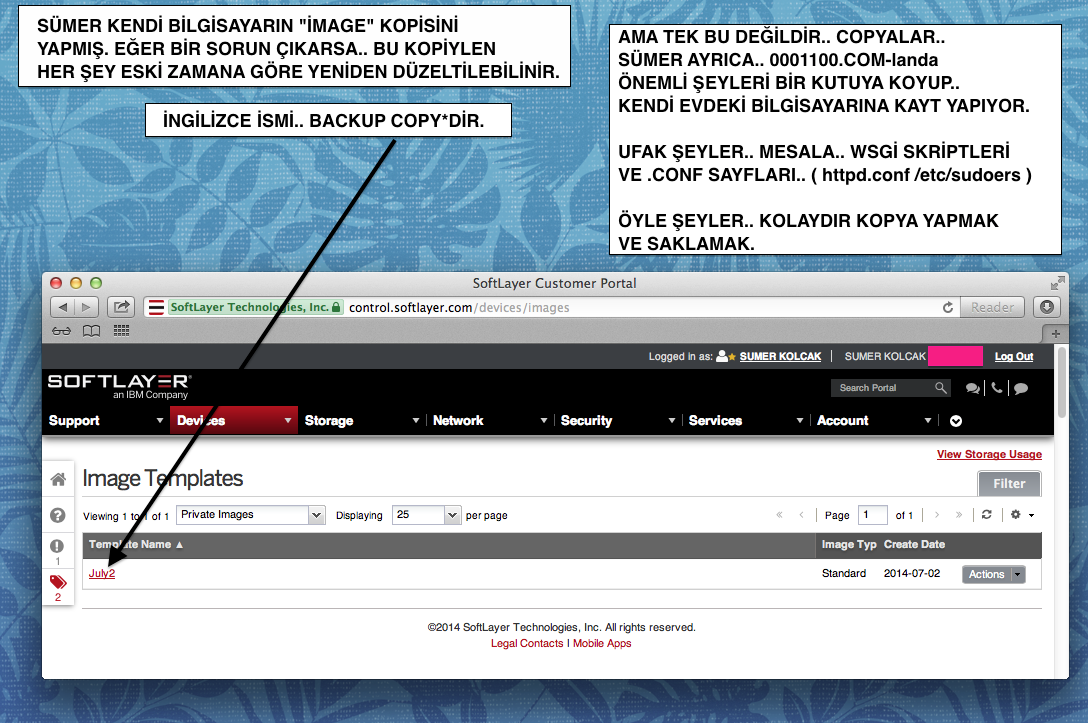This screenshot has width=1088, height=723.
Task: Click the Reader button in Safari
Action: 992,307
